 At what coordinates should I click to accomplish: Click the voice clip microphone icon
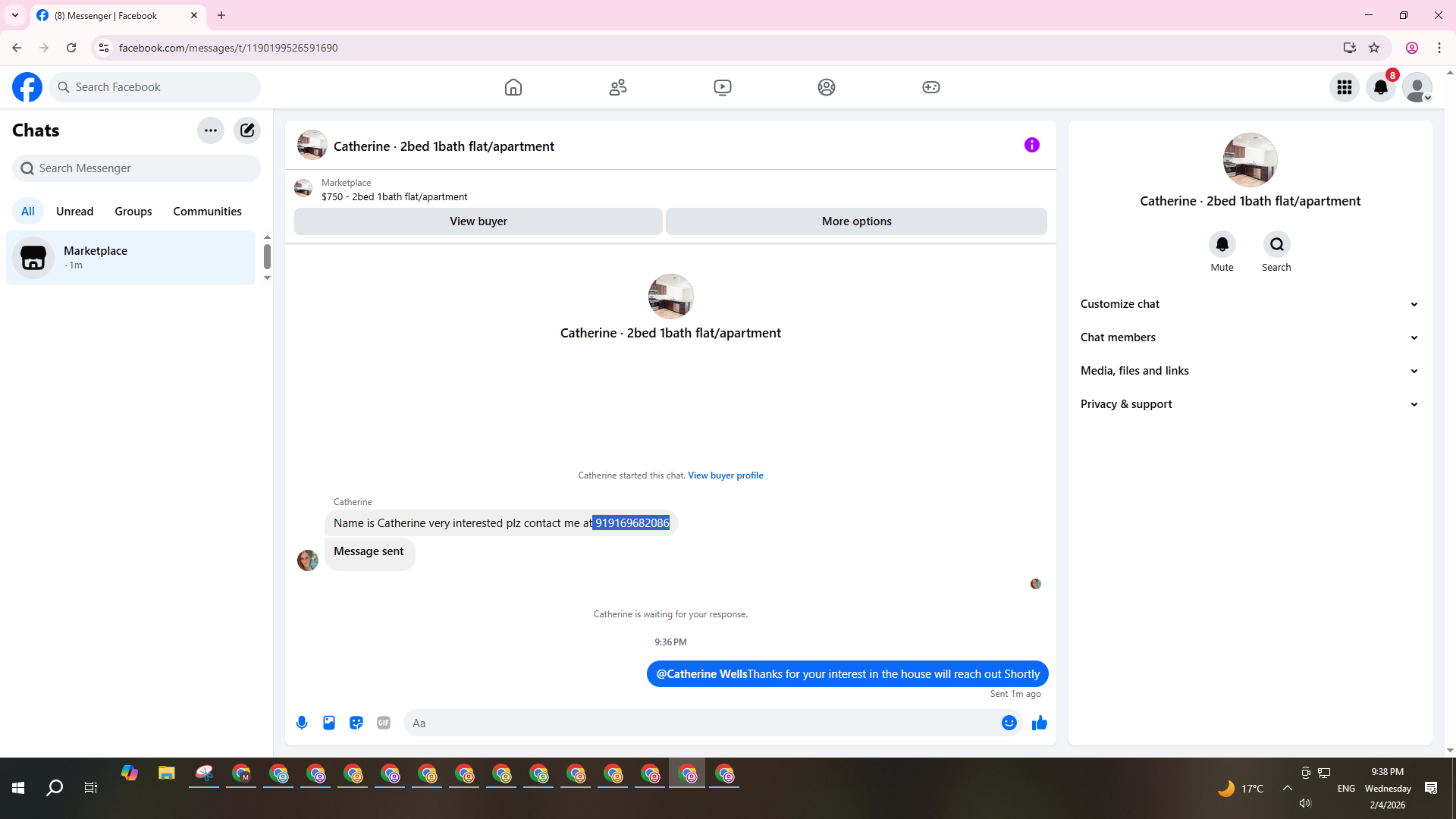tap(302, 723)
